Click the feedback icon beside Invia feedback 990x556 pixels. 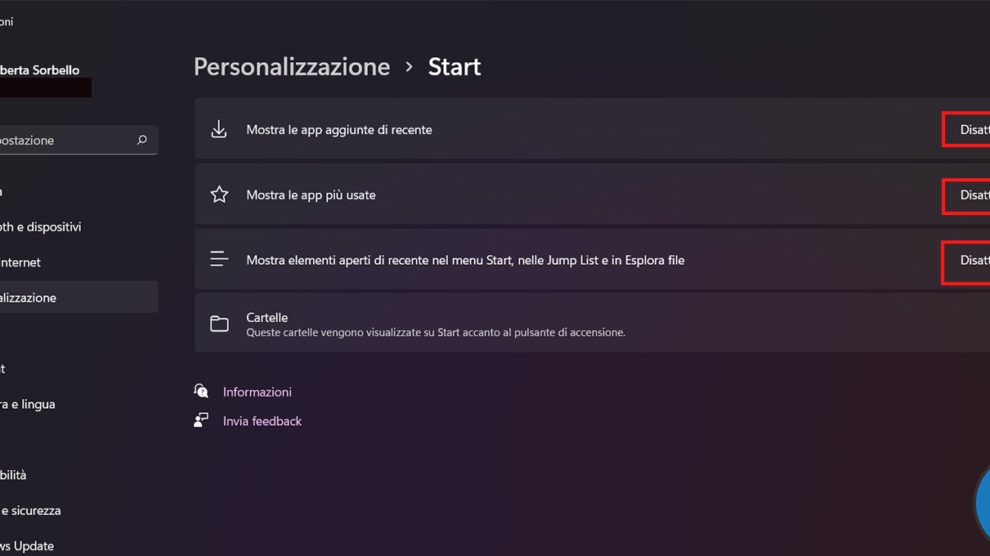point(202,421)
